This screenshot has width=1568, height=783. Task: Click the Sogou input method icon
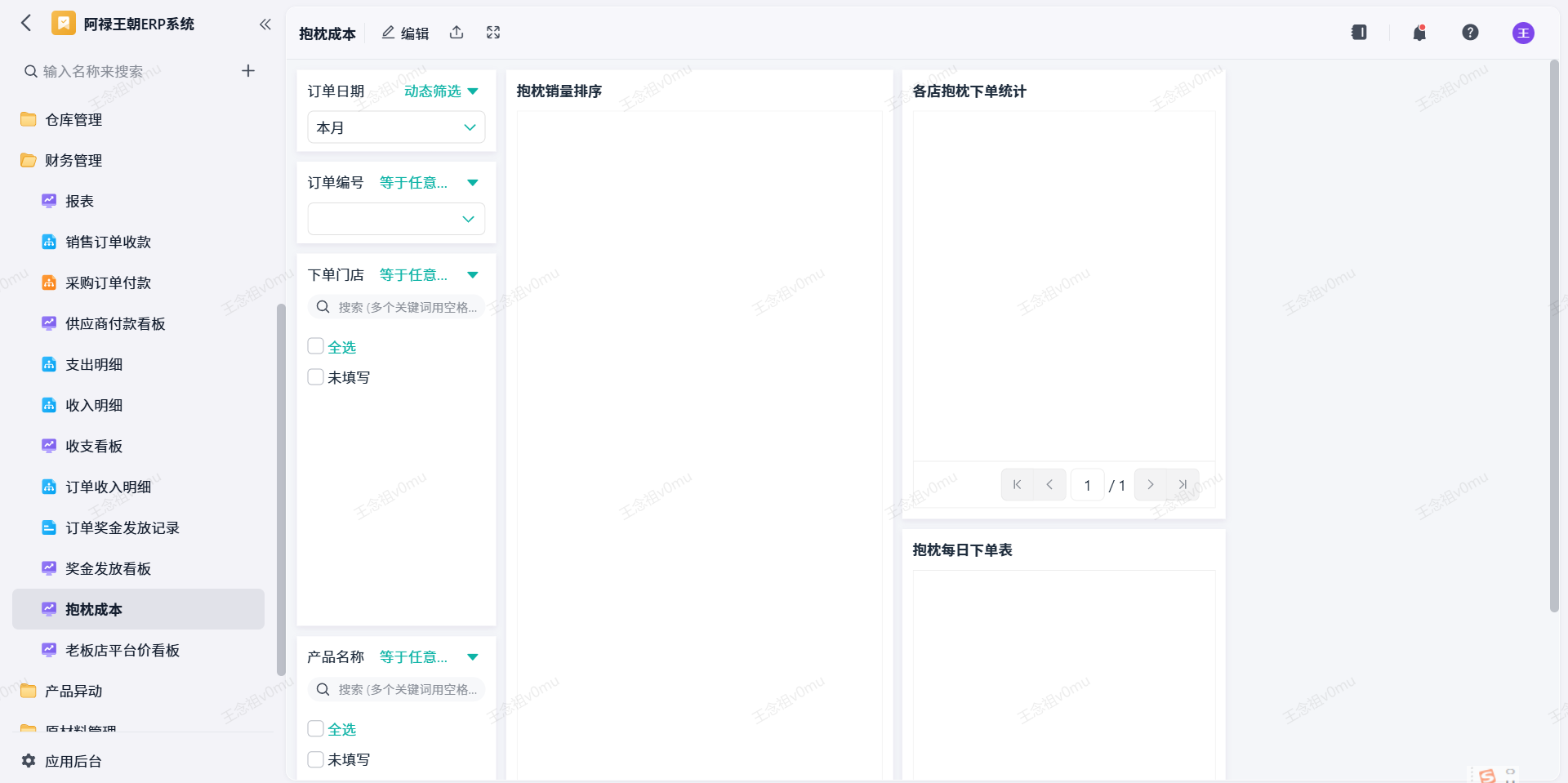pyautogui.click(x=1486, y=776)
